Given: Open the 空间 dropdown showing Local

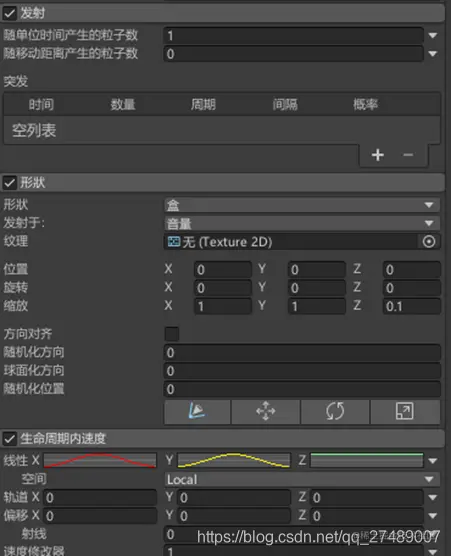Looking at the screenshot, I should [302, 479].
